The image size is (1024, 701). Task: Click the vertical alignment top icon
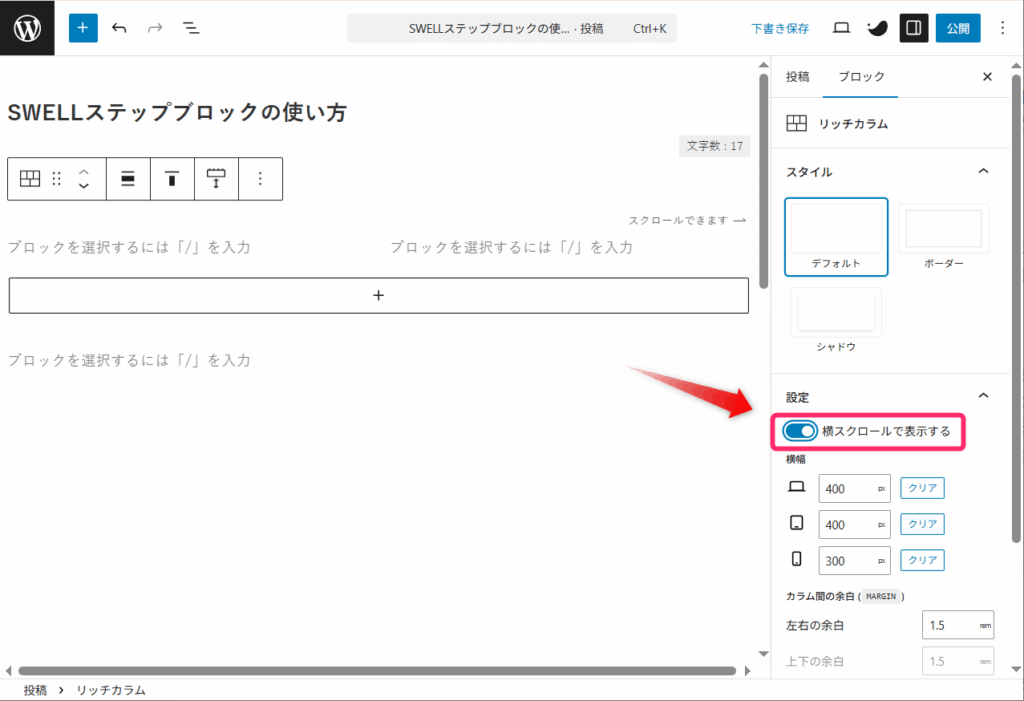point(172,179)
